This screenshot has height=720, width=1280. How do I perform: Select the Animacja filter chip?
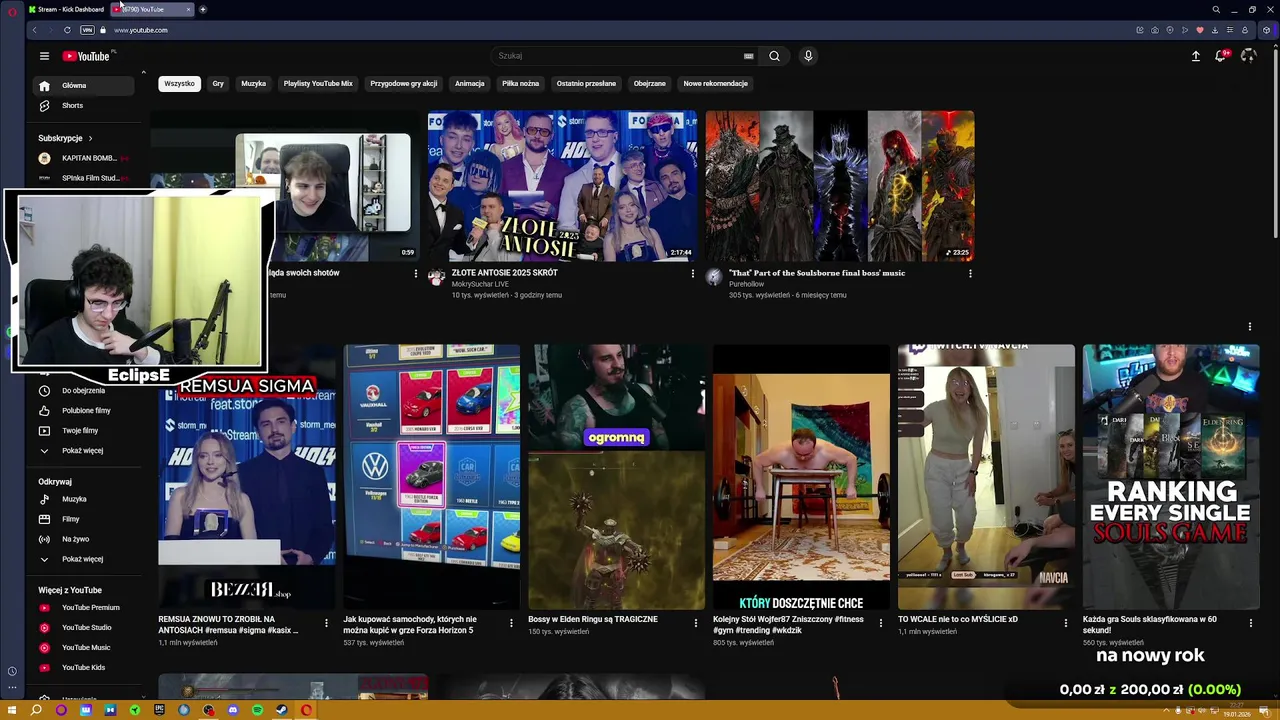point(470,83)
